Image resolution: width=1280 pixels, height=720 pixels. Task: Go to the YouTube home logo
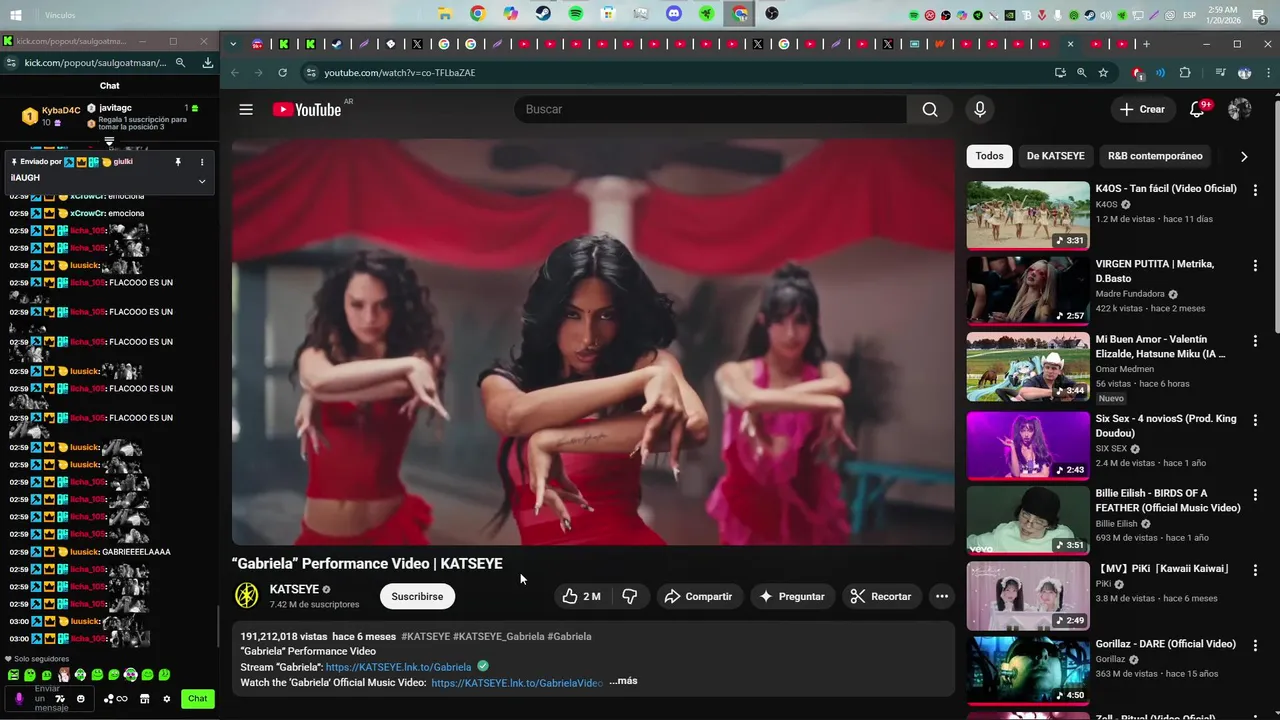307,109
